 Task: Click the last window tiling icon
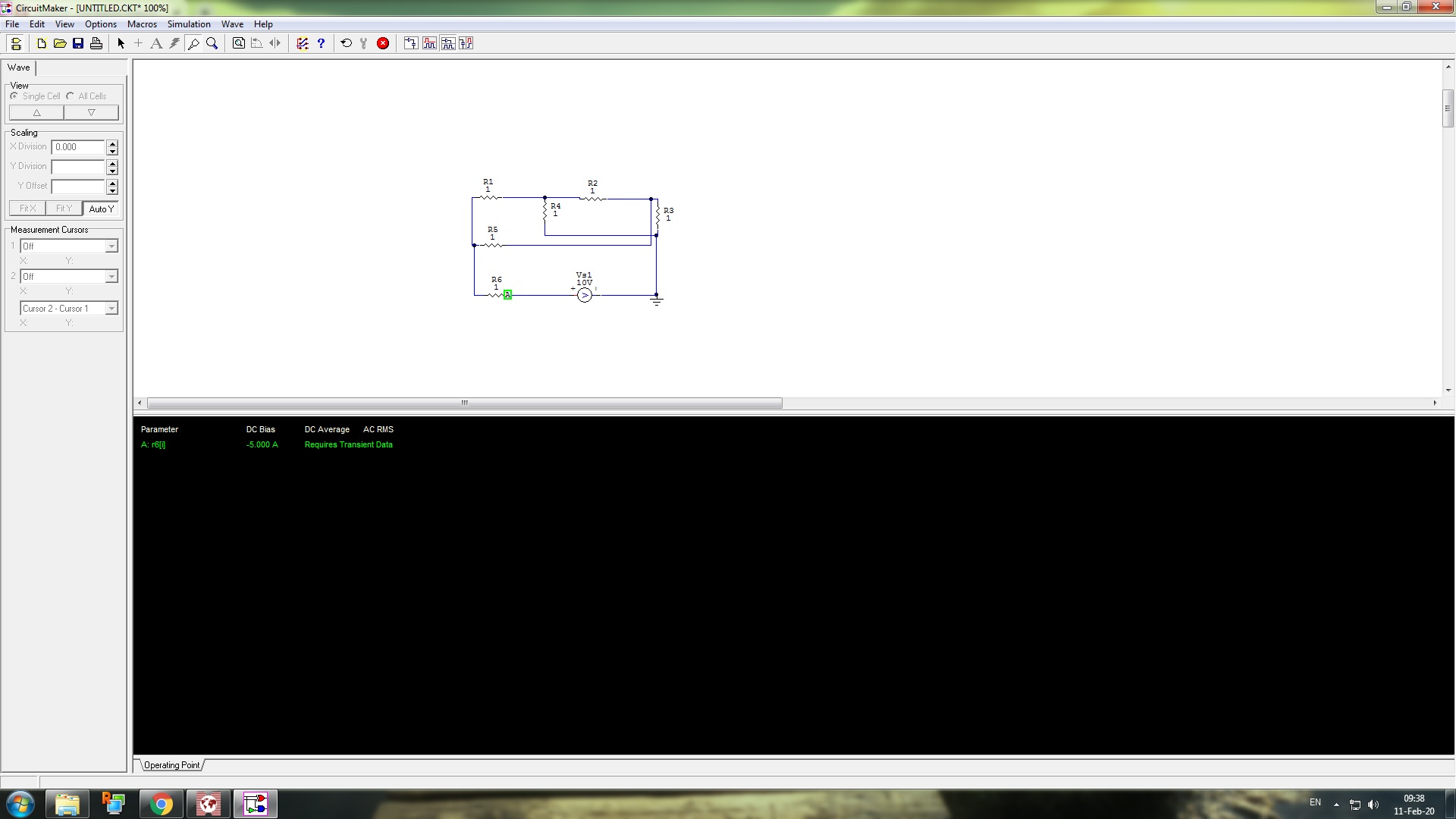pyautogui.click(x=466, y=43)
